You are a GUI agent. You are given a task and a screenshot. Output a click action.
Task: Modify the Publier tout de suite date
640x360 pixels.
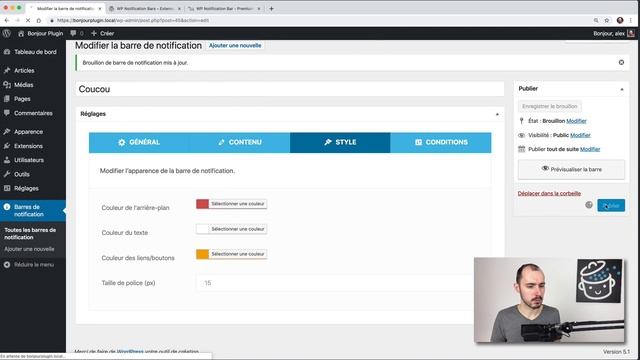tap(590, 149)
